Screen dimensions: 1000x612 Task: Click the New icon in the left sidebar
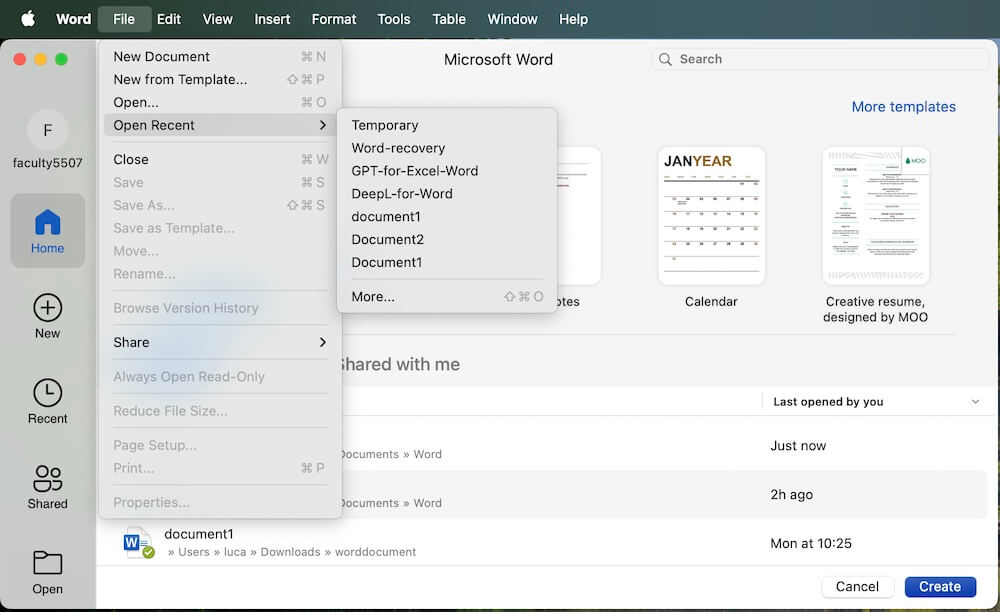pos(47,308)
